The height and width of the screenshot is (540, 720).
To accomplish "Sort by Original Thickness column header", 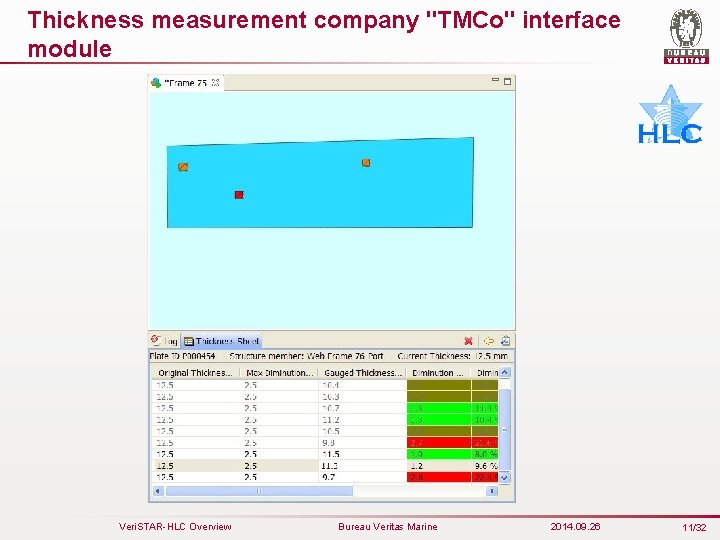I will (x=196, y=372).
